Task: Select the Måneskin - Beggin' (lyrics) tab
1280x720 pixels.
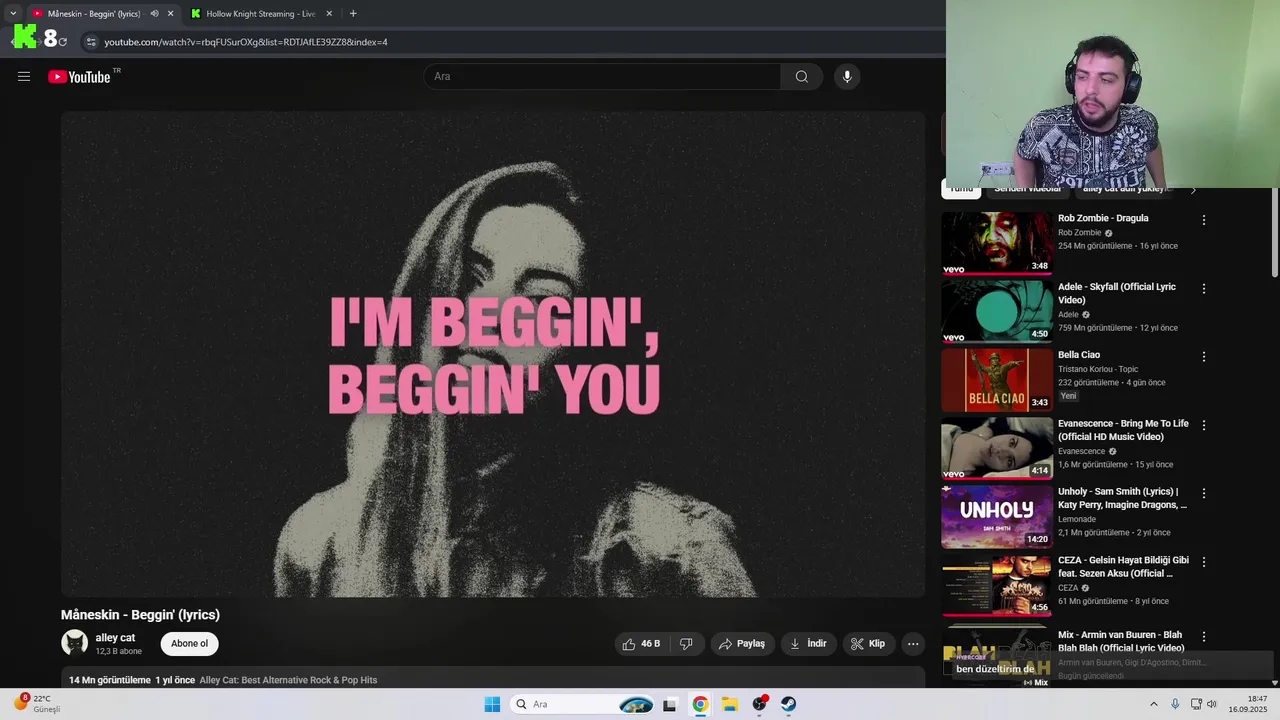Action: coord(94,14)
